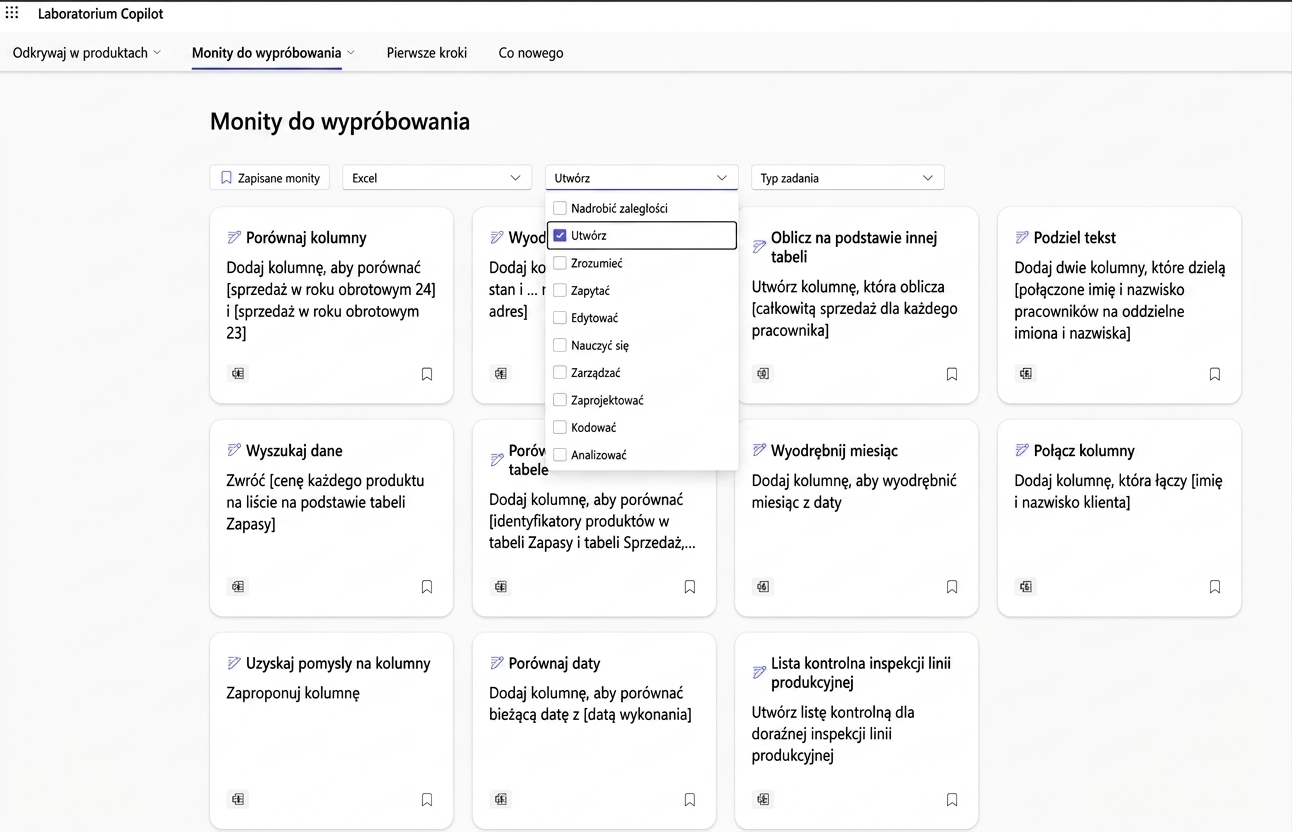Open the app launcher grid icon
The height and width of the screenshot is (832, 1292).
click(12, 14)
